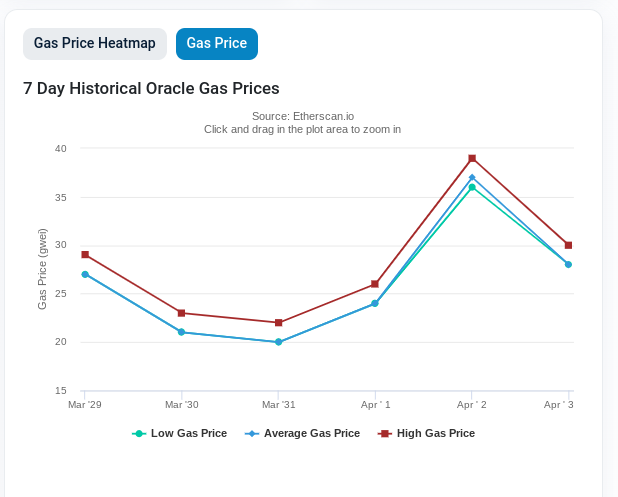Select the High Gas Price peak on Apr 2
Viewport: 618px width, 497px height.
[472, 158]
